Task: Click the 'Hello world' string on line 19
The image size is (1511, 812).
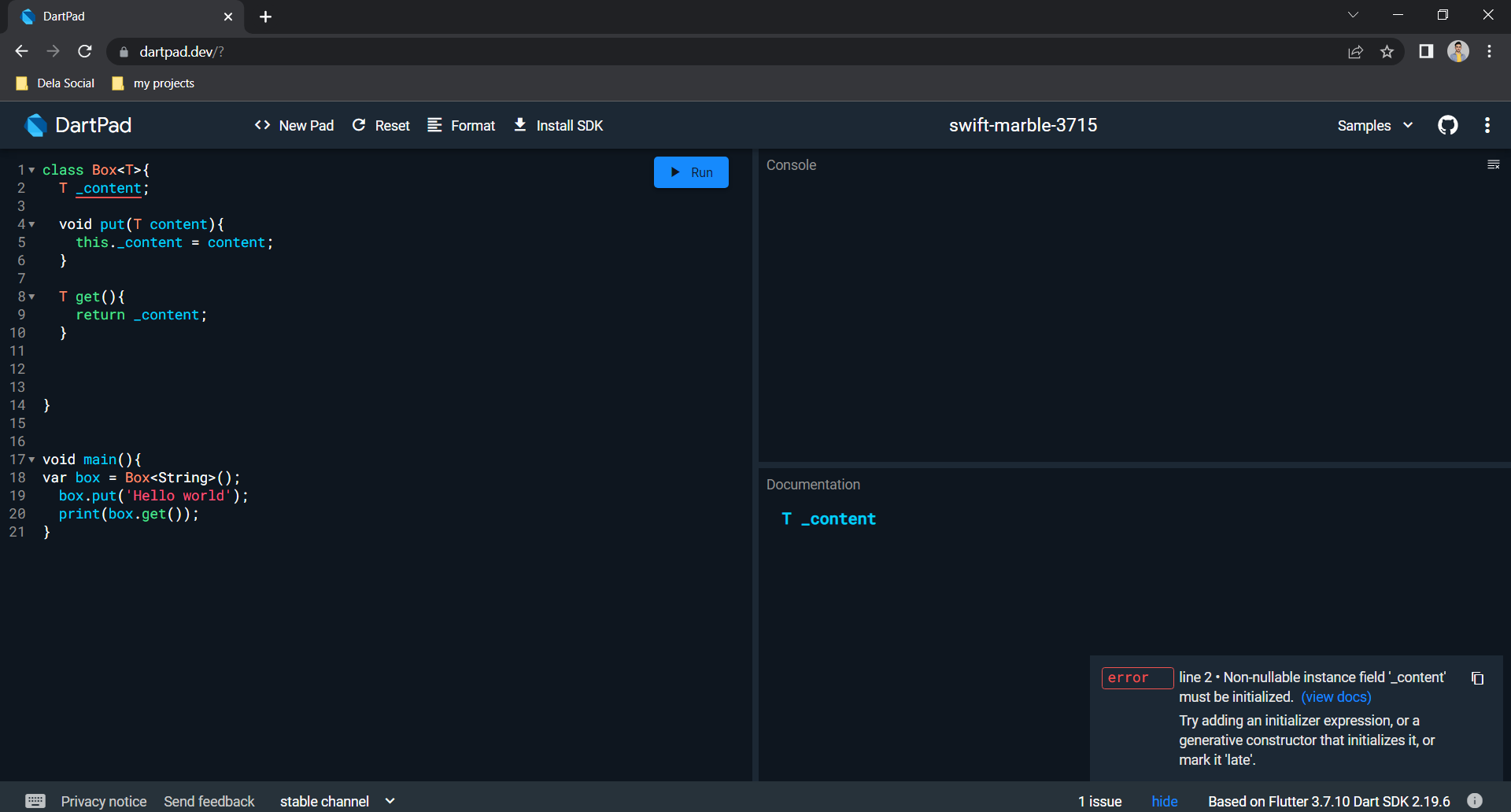Action: point(179,496)
